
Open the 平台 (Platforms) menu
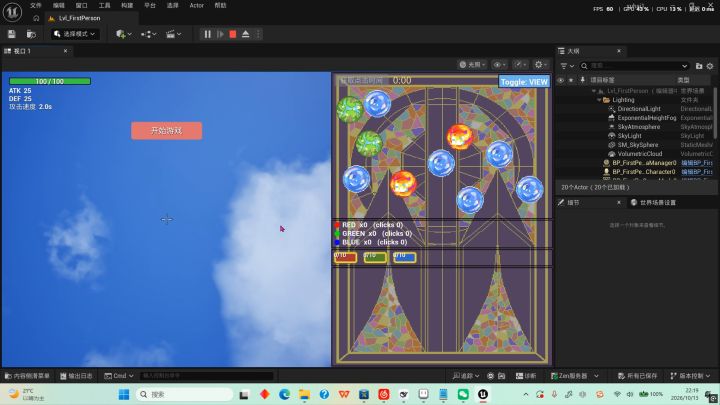150,6
